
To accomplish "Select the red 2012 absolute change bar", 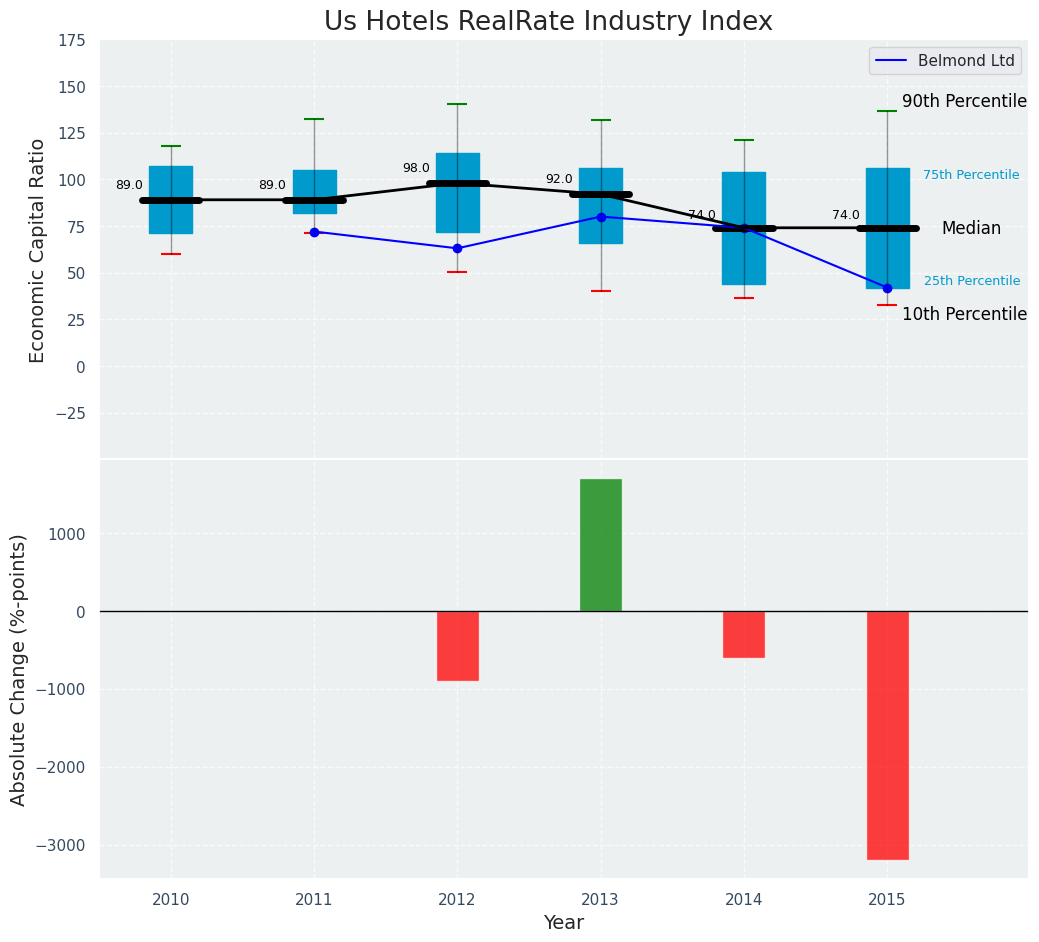I will (x=457, y=646).
